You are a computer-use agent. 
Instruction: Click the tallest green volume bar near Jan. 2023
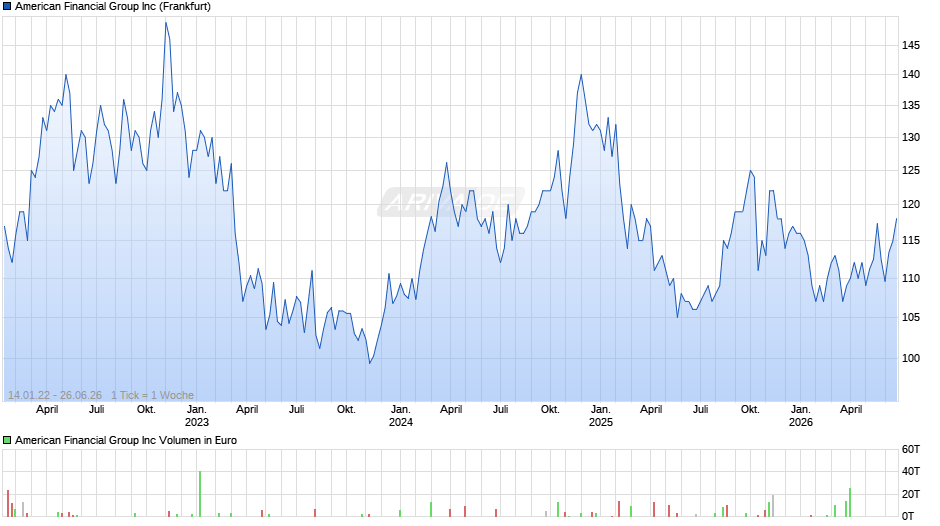[x=200, y=494]
